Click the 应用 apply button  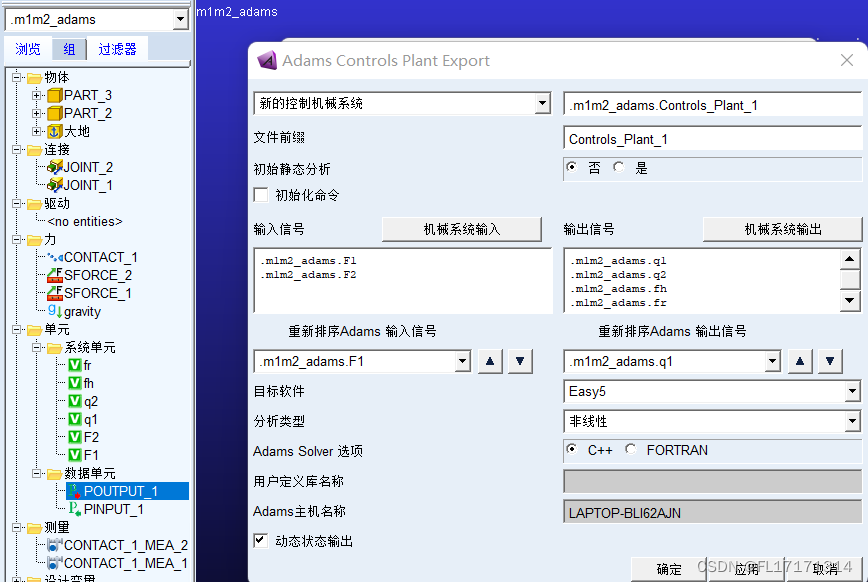coord(746,569)
